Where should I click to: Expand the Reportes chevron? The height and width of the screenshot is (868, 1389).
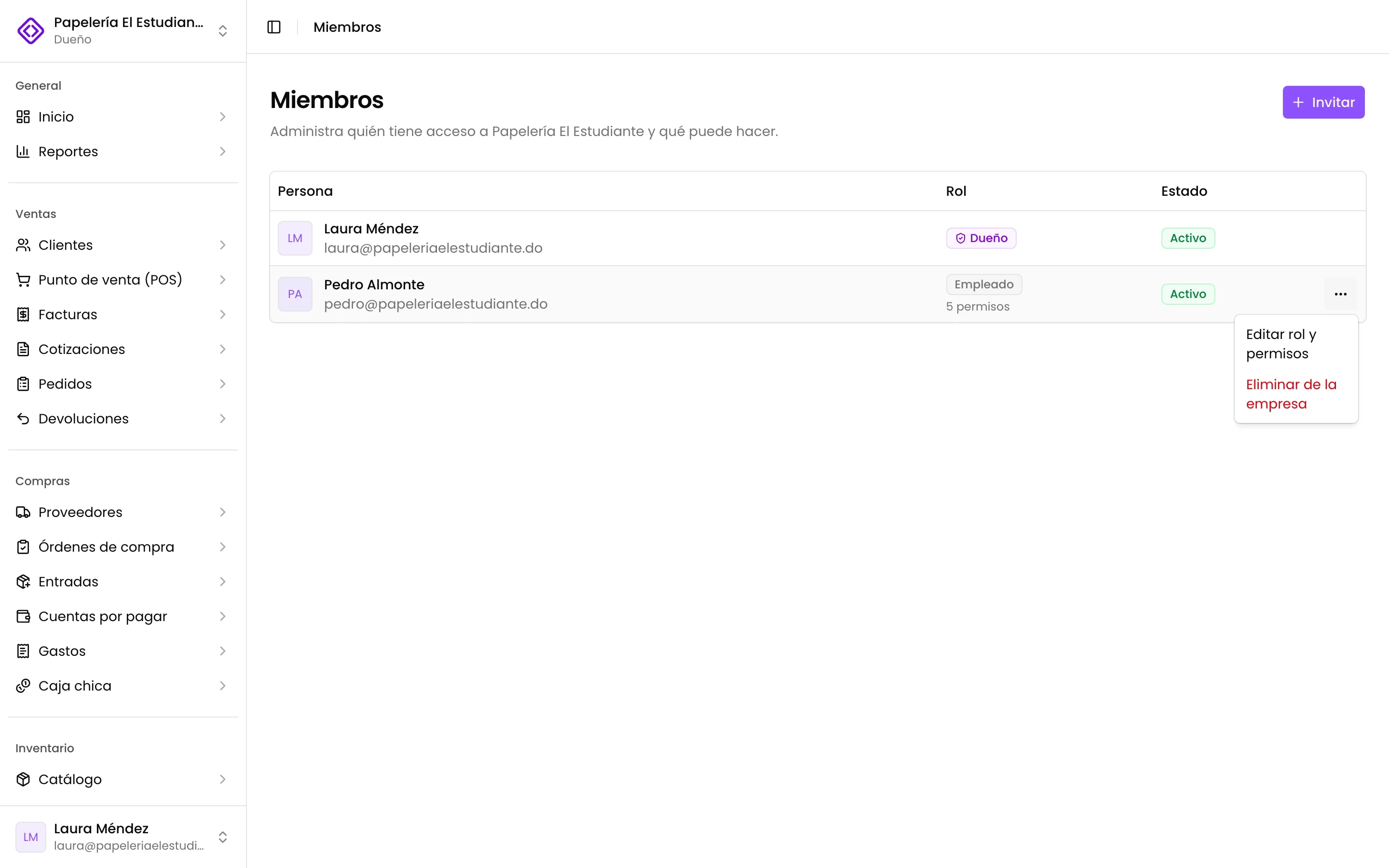223,151
